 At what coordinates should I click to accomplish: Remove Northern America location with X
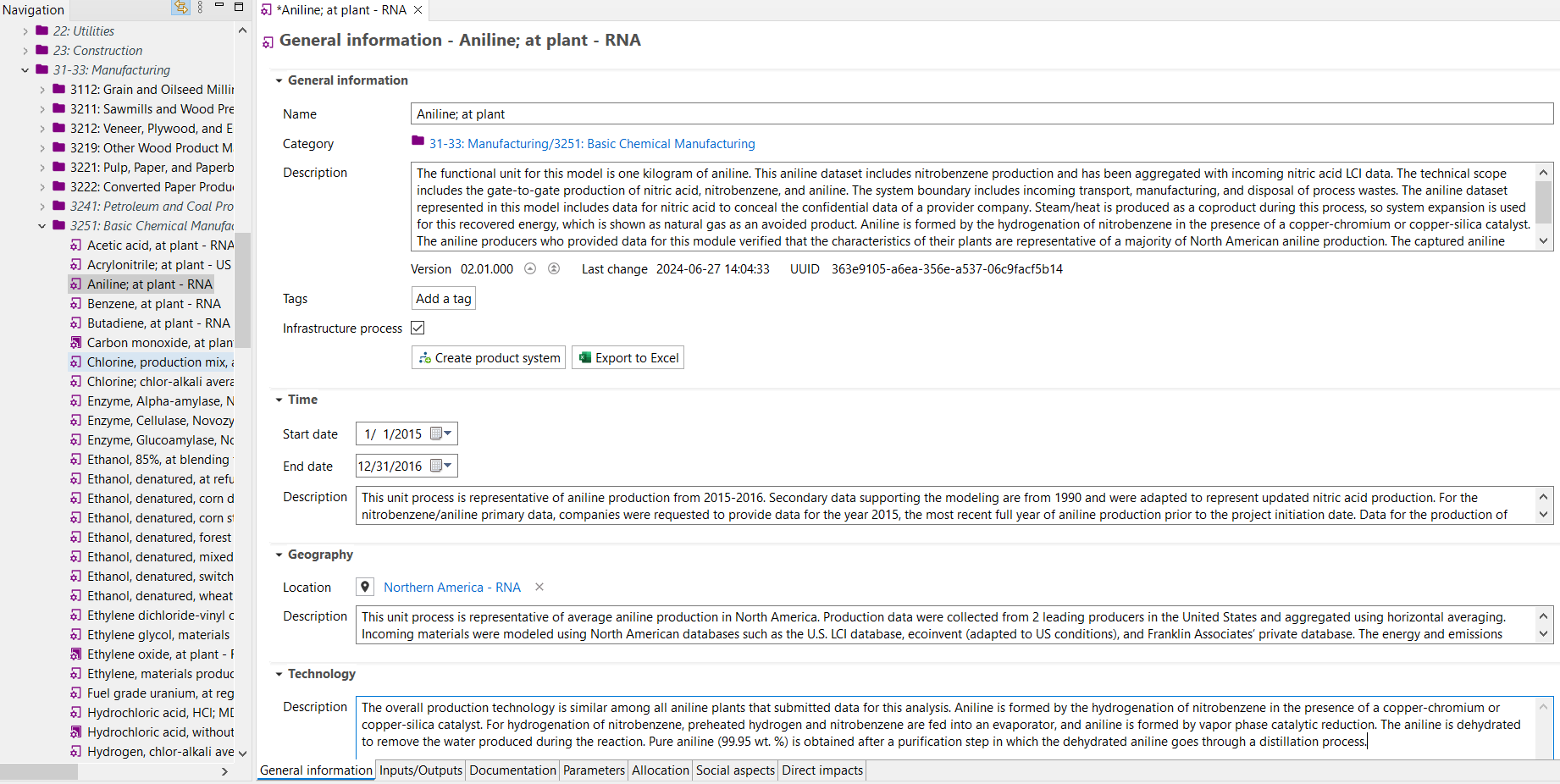(539, 587)
